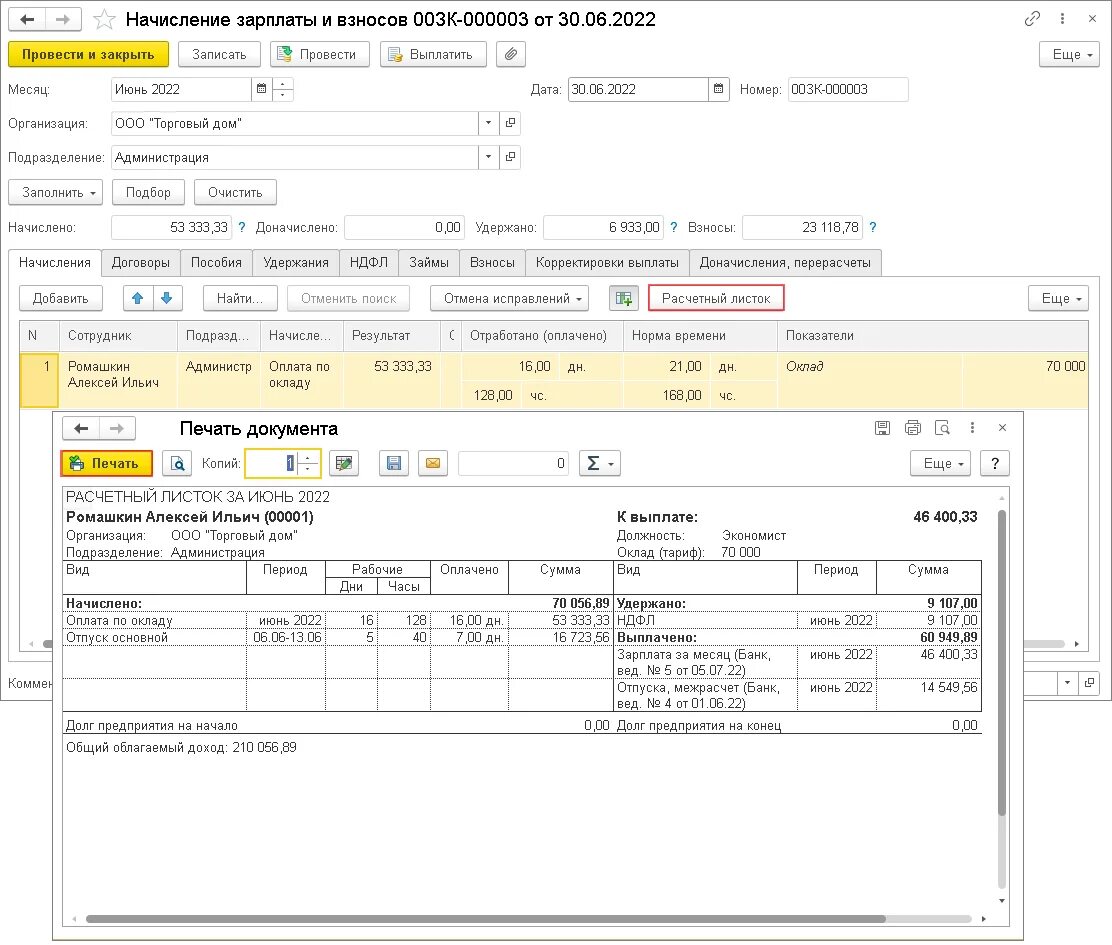The width and height of the screenshot is (1112, 945).
Task: Click the Провести button
Action: point(320,55)
